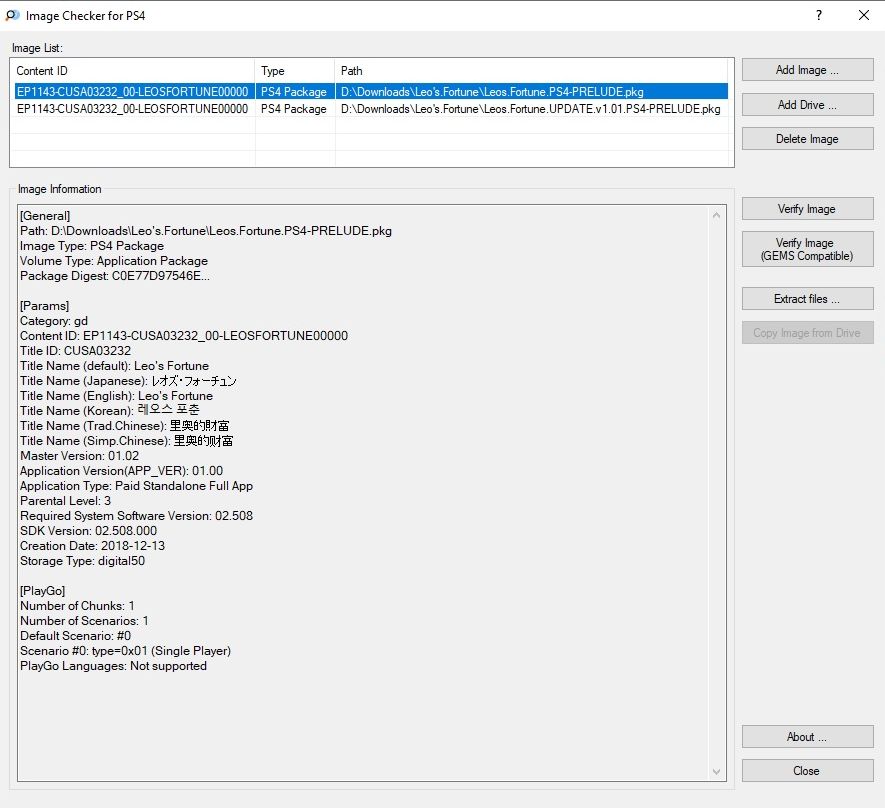Image resolution: width=885 pixels, height=808 pixels.
Task: Click the Master Version: 01.02 line
Action: click(80, 456)
